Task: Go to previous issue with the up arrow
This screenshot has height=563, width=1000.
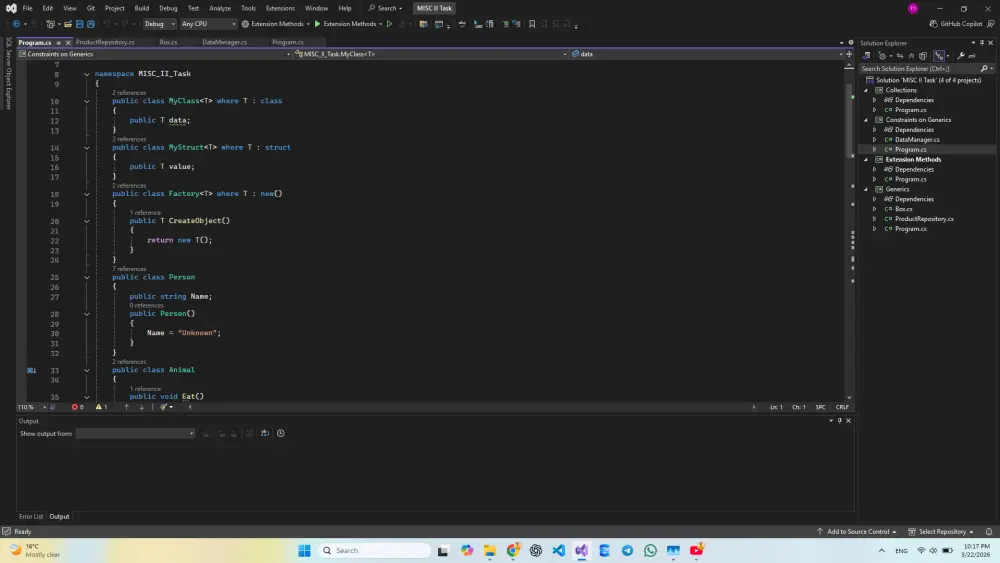Action: pyautogui.click(x=126, y=407)
